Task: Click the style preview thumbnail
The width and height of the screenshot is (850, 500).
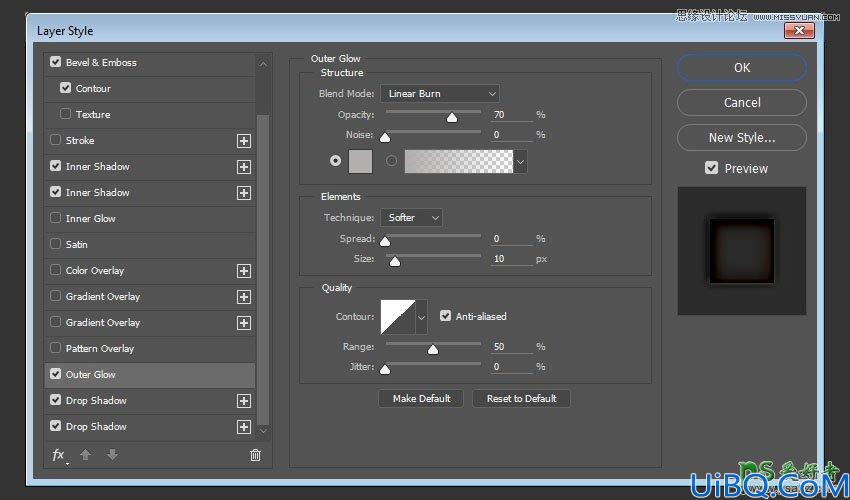Action: (742, 251)
